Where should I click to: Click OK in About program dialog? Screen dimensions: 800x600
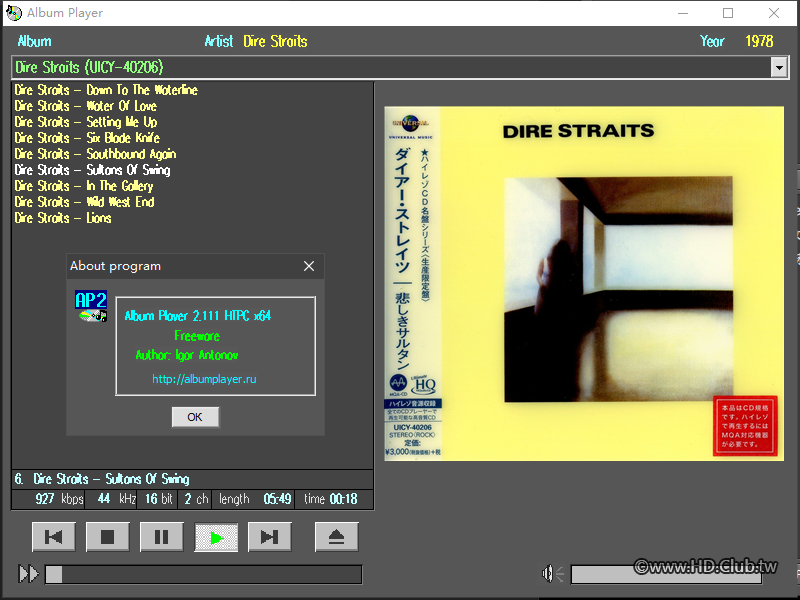195,417
